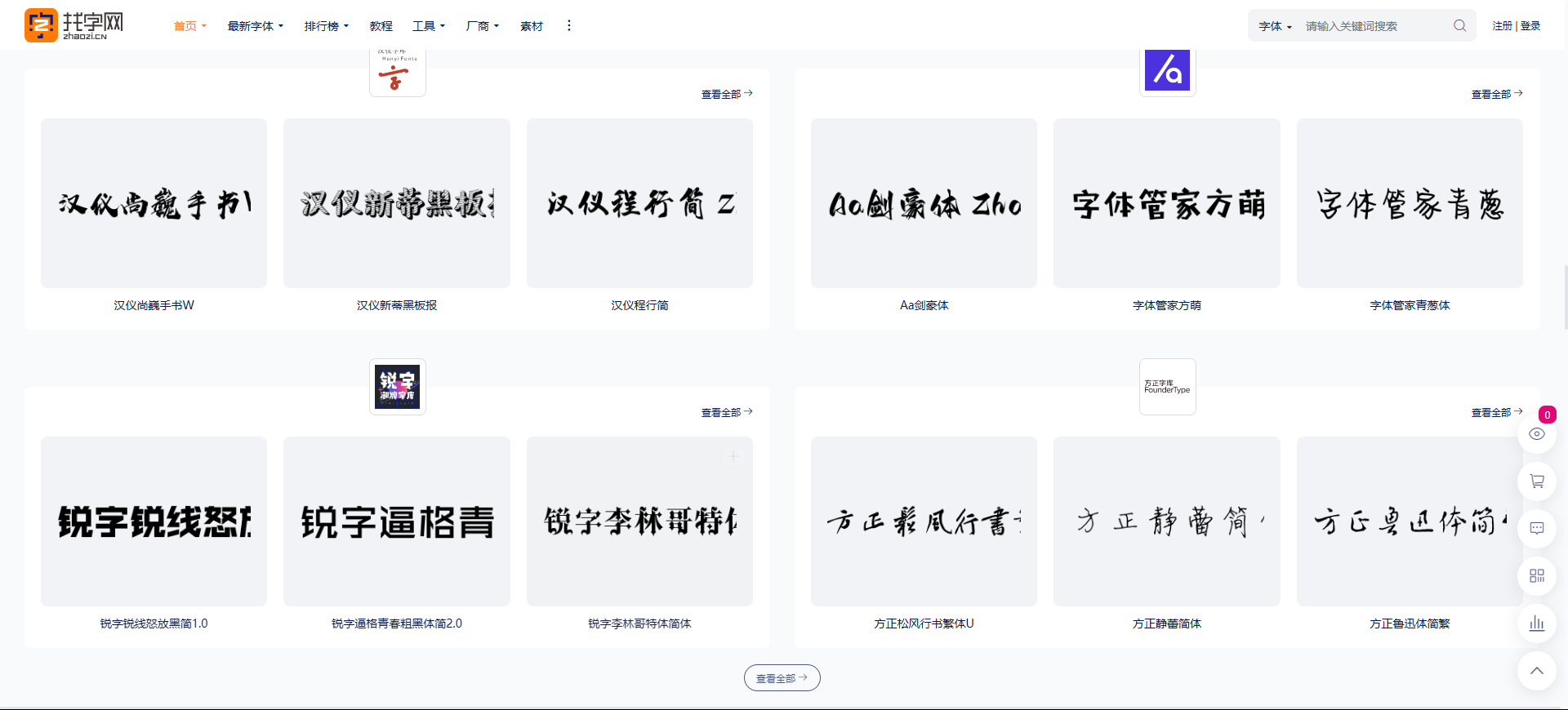Open the 方正静蕾简体 font preview
This screenshot has height=710, width=1568.
pos(1167,521)
